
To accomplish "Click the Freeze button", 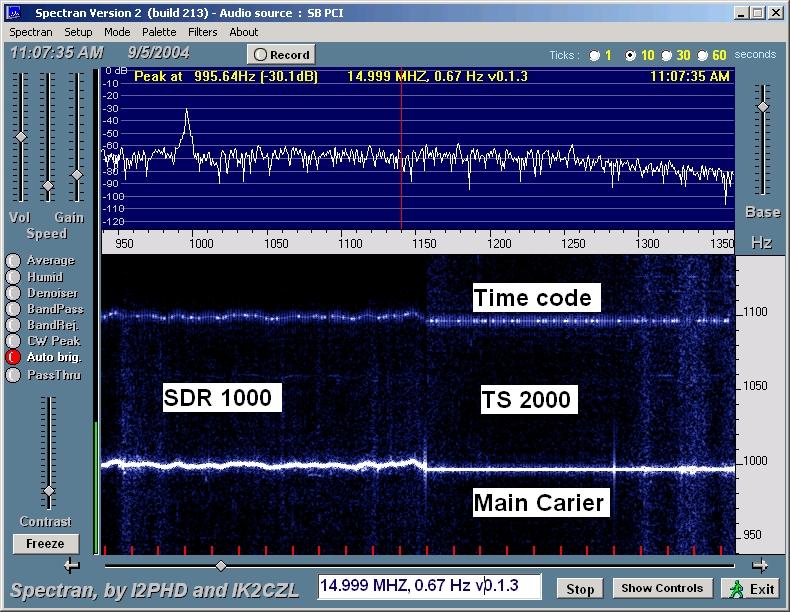I will [45, 544].
